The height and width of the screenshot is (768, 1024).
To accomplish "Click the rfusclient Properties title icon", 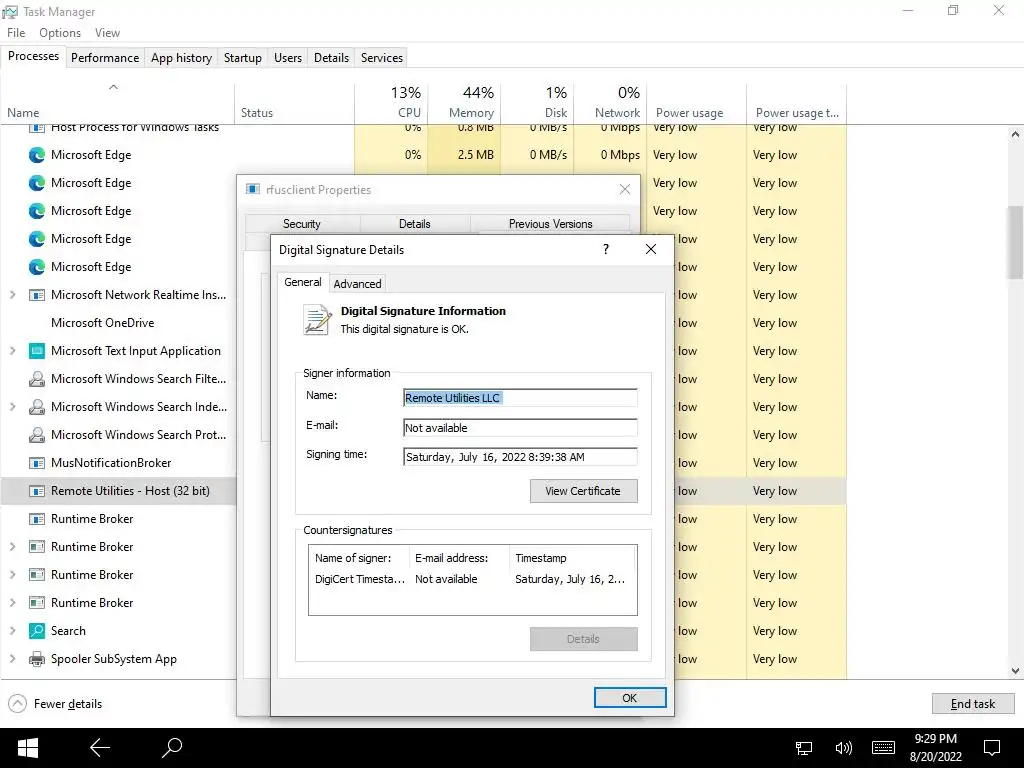I will (x=253, y=189).
